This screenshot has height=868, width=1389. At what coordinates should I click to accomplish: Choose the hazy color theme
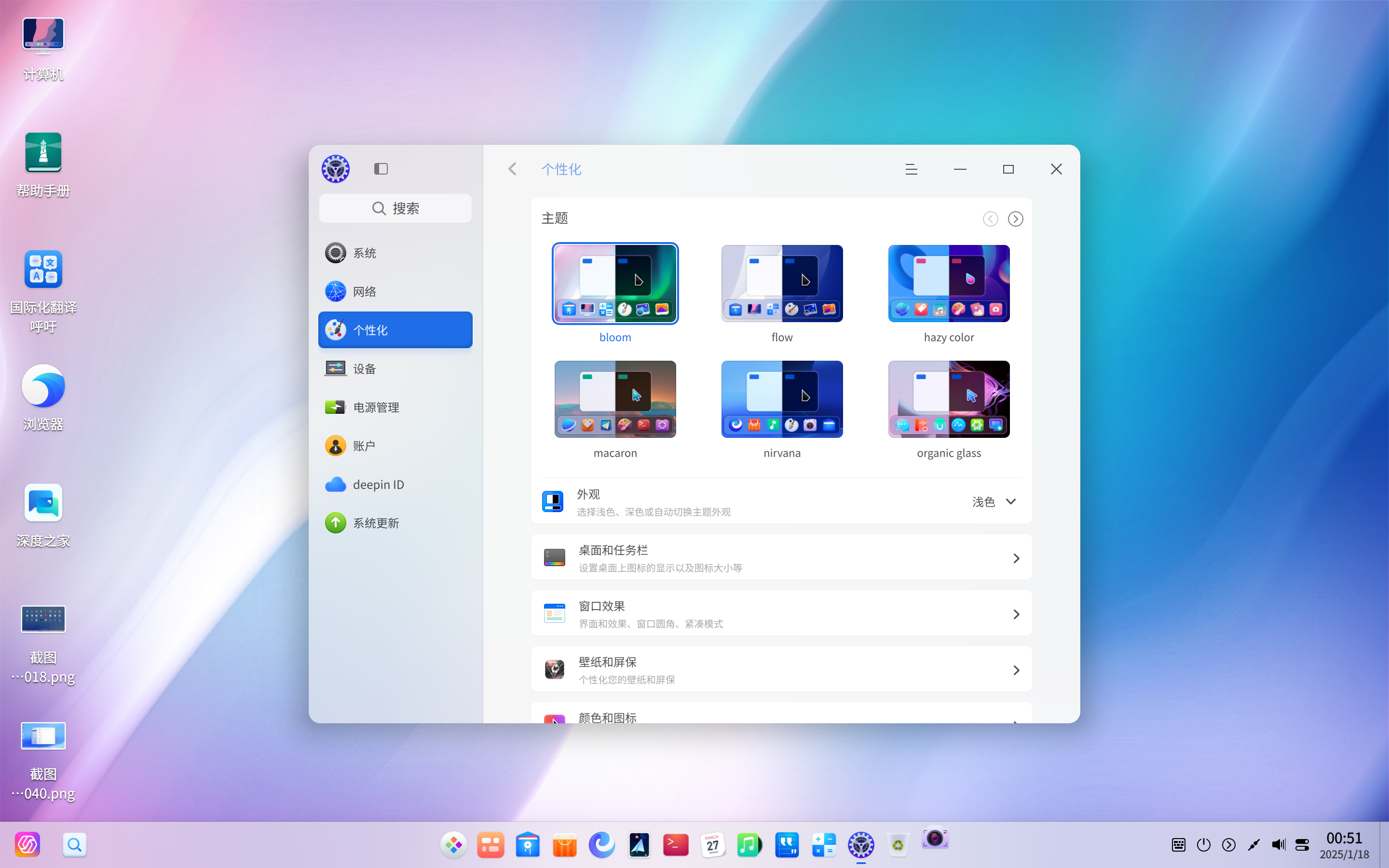[949, 284]
